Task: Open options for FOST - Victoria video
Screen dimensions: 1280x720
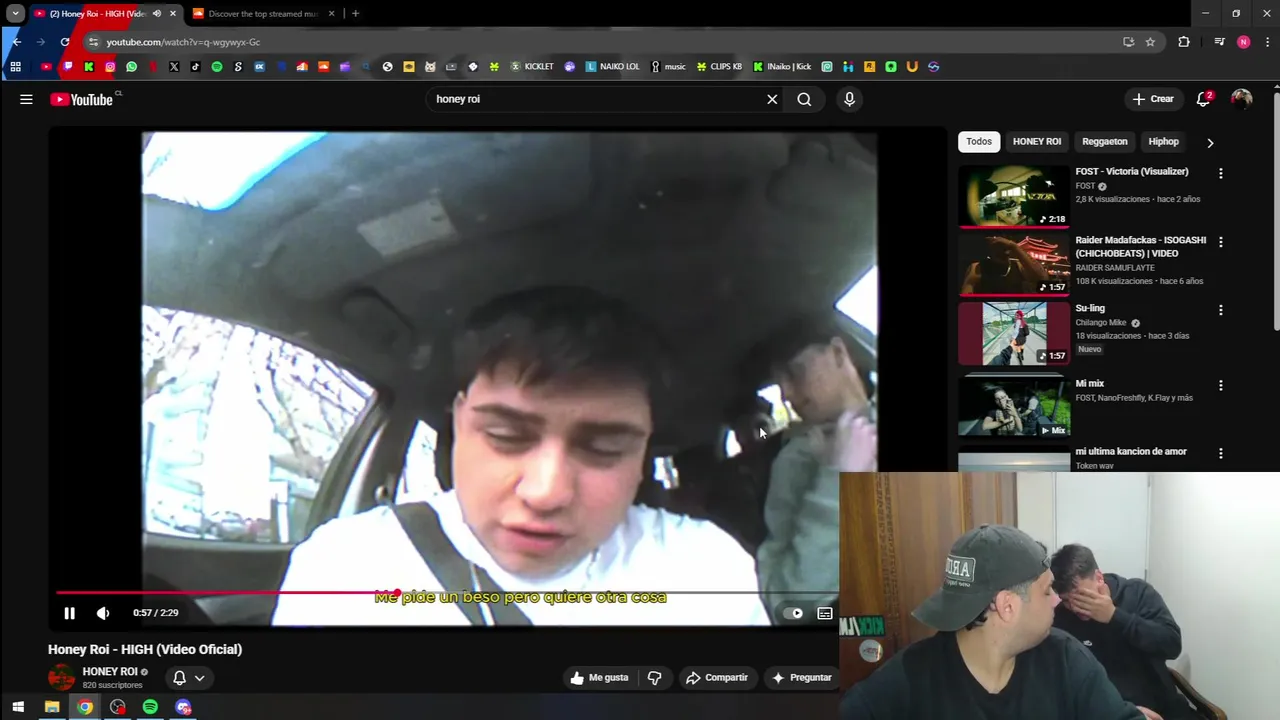Action: (1220, 173)
